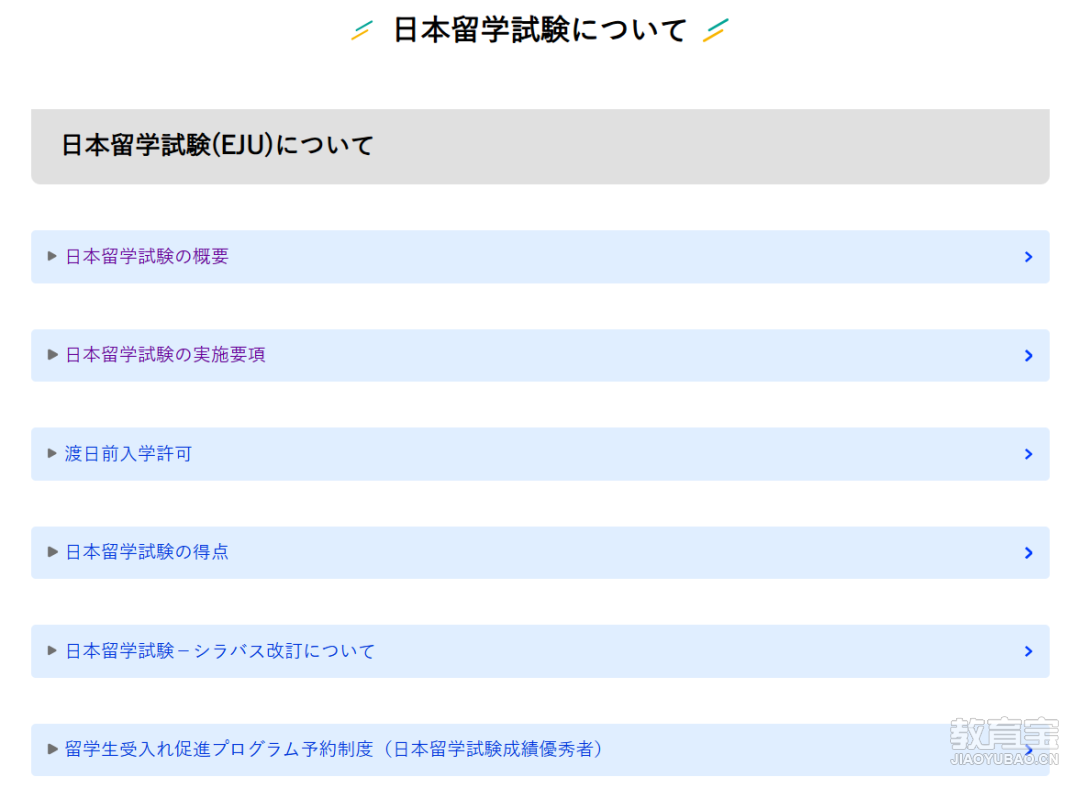The width and height of the screenshot is (1080, 788).
Task: Click the triangle bullet beside 渡日前入学許可
Action: [52, 453]
